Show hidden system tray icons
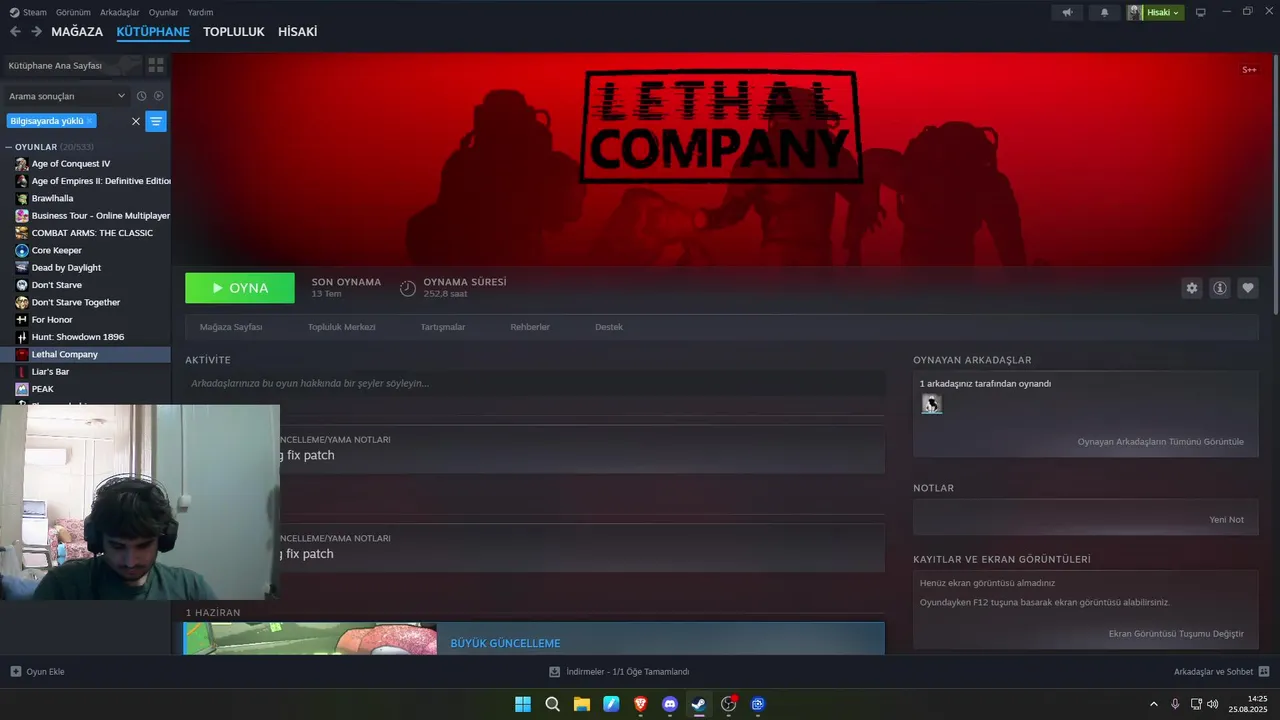 tap(1154, 704)
